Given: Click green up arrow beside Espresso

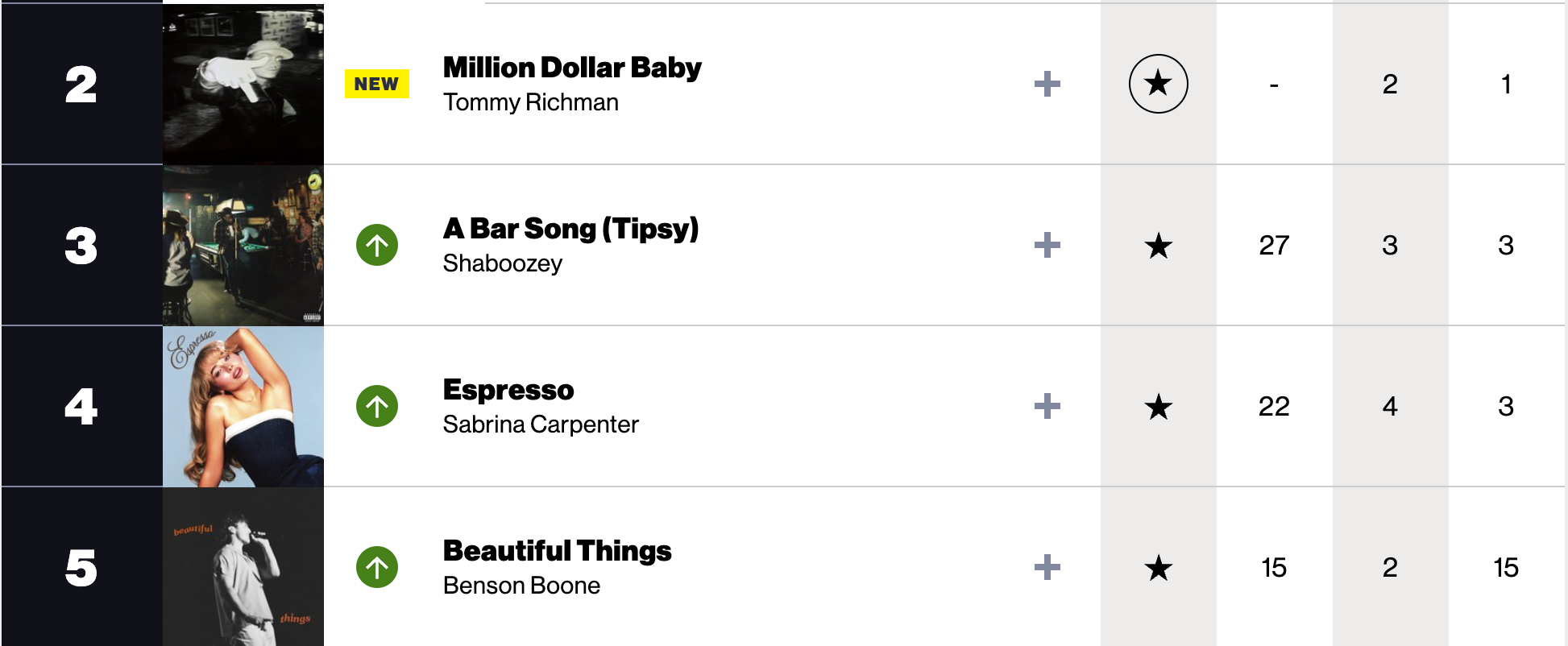Looking at the screenshot, I should [377, 406].
